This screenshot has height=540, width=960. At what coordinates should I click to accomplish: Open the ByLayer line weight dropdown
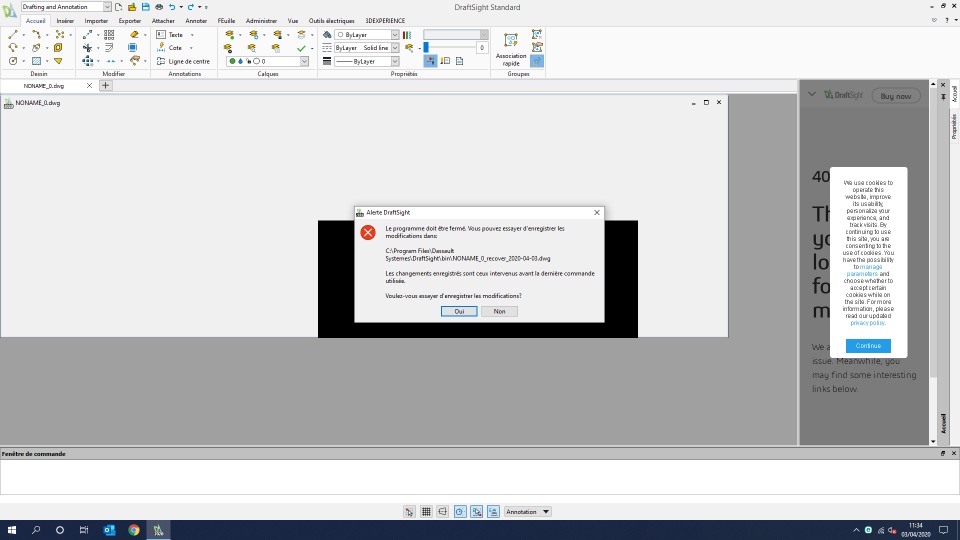[395, 61]
